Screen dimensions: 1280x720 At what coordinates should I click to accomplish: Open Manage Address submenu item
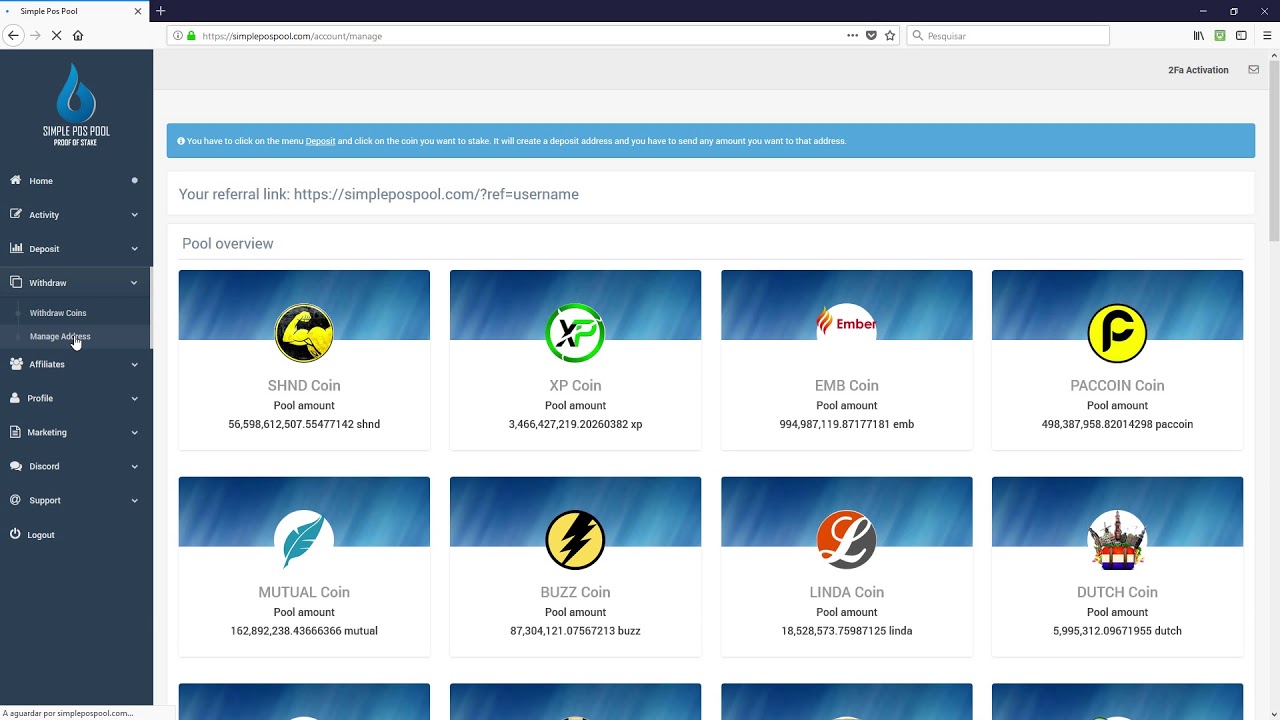click(x=60, y=336)
